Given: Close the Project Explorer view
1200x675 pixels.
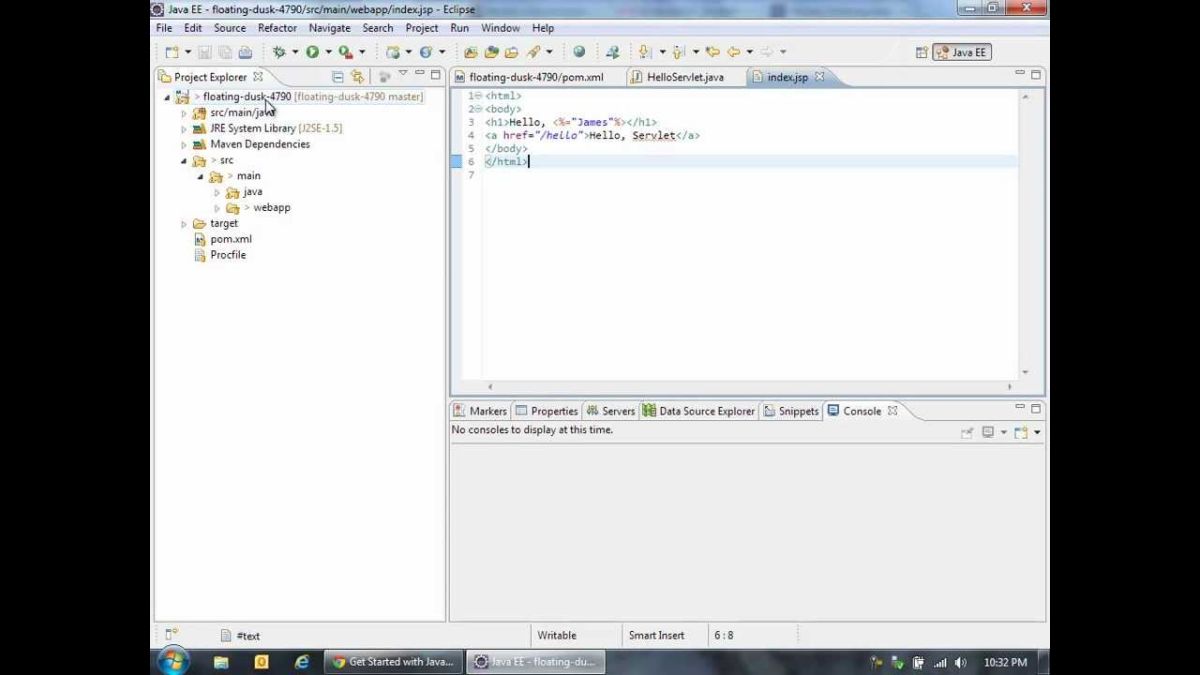Looking at the screenshot, I should click(257, 77).
